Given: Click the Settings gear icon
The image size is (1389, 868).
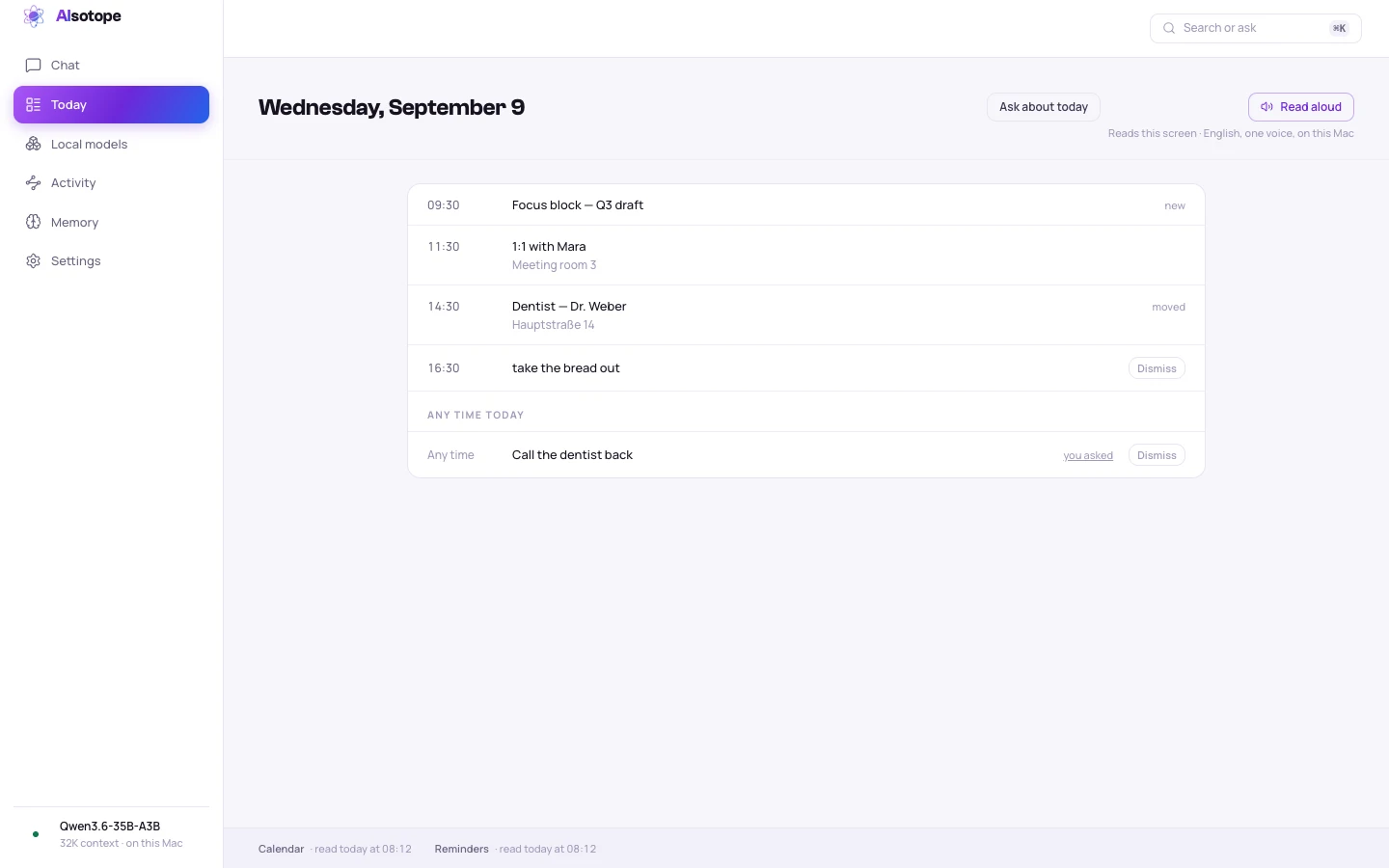Looking at the screenshot, I should coord(33,261).
